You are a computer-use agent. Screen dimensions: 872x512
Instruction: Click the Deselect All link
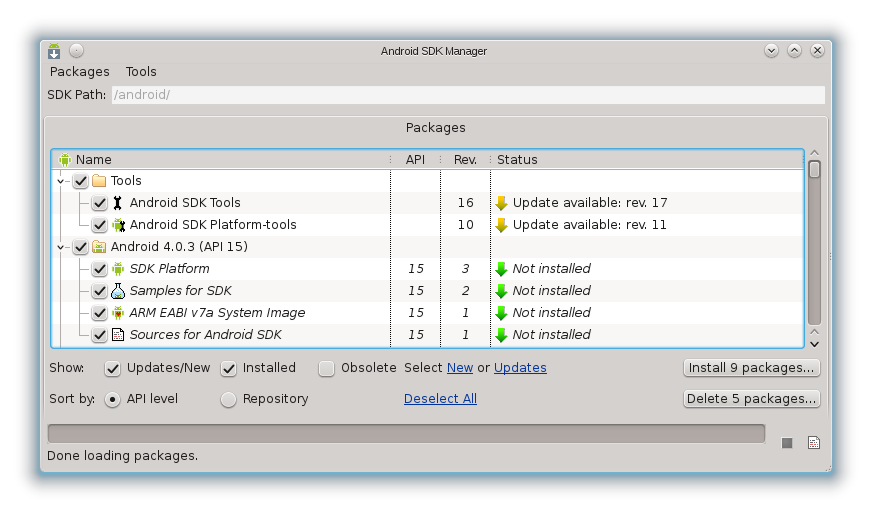pos(440,399)
